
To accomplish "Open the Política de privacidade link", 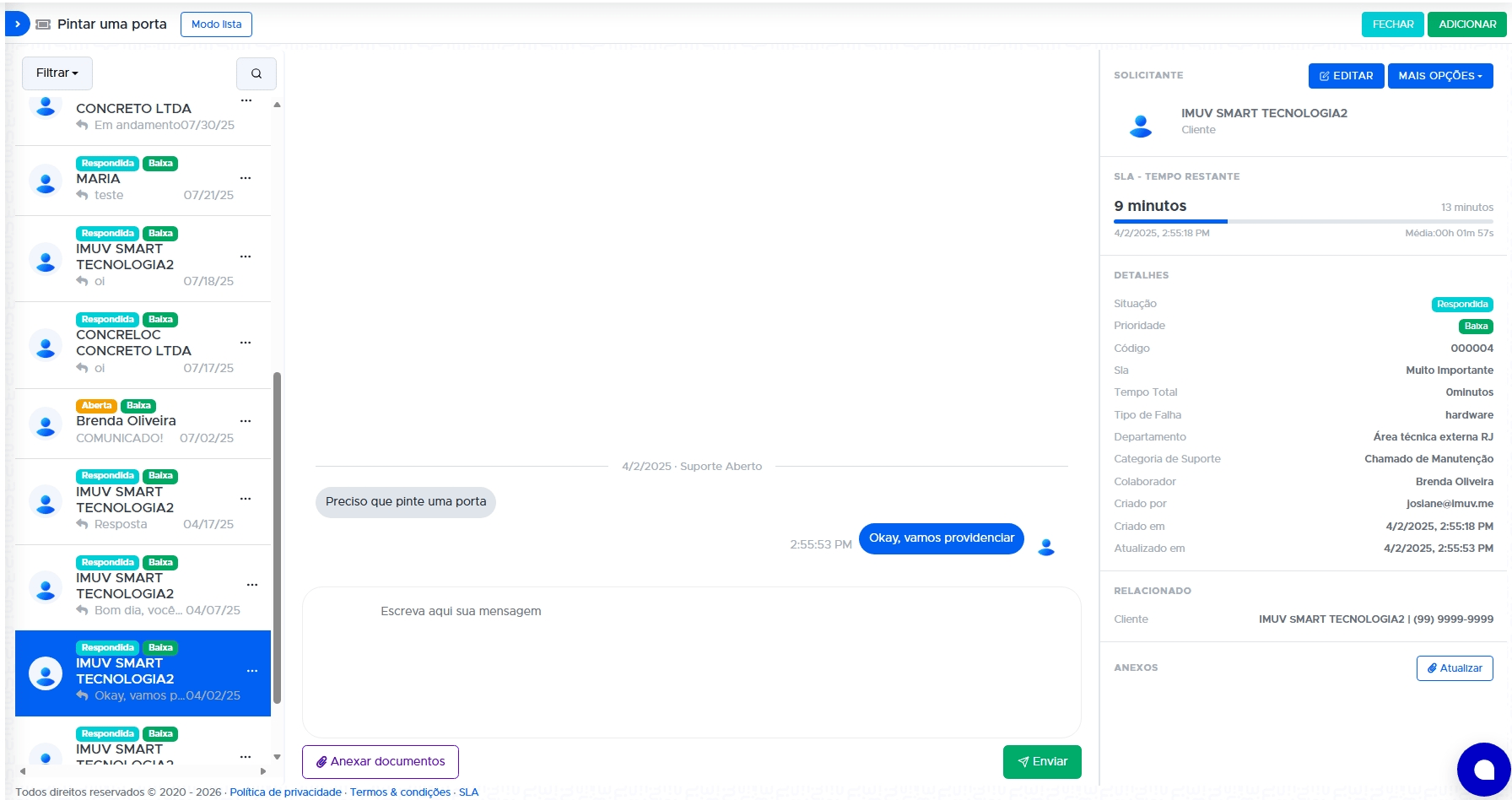I will click(286, 792).
